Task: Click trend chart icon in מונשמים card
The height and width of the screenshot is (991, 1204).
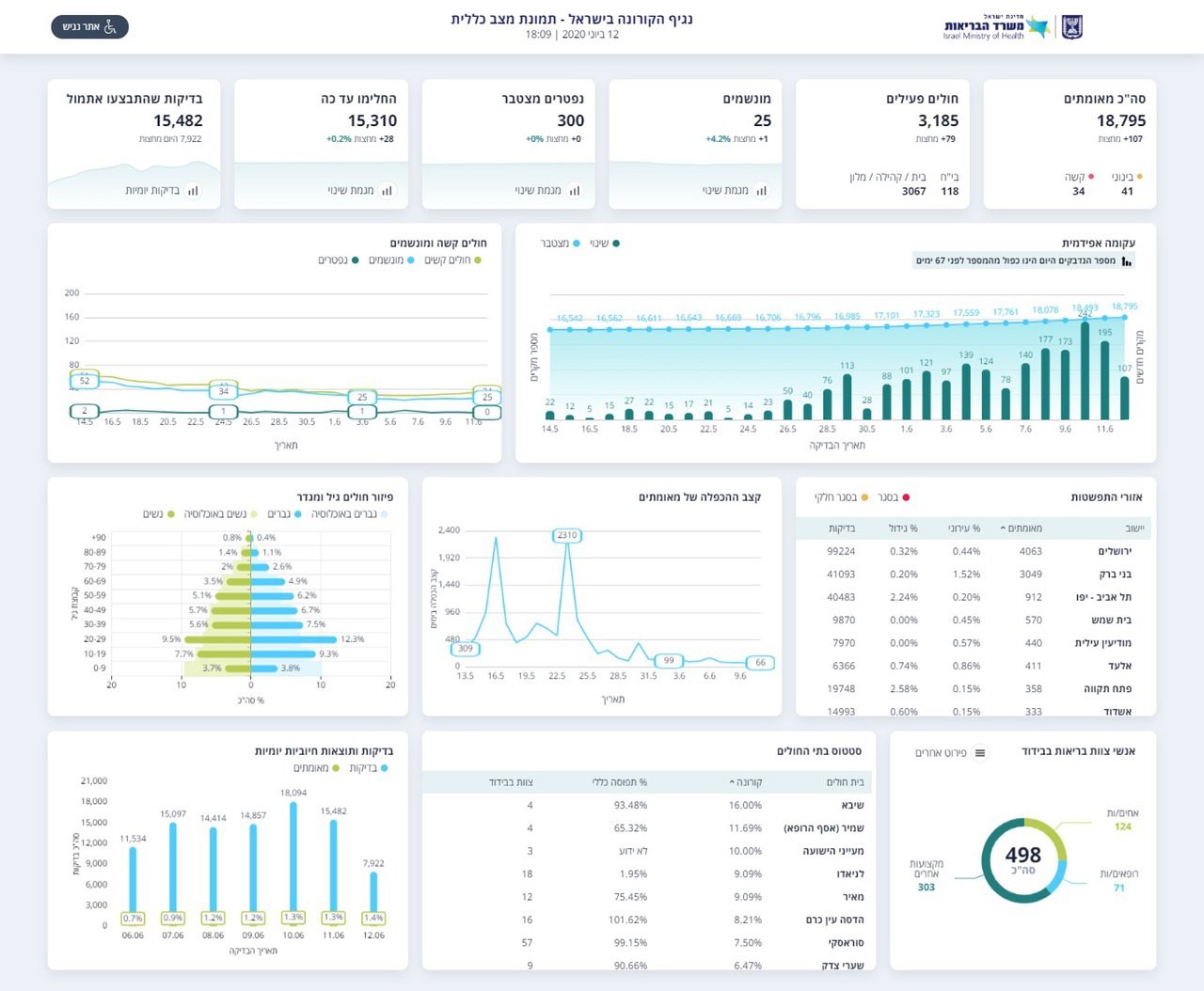Action: [761, 191]
